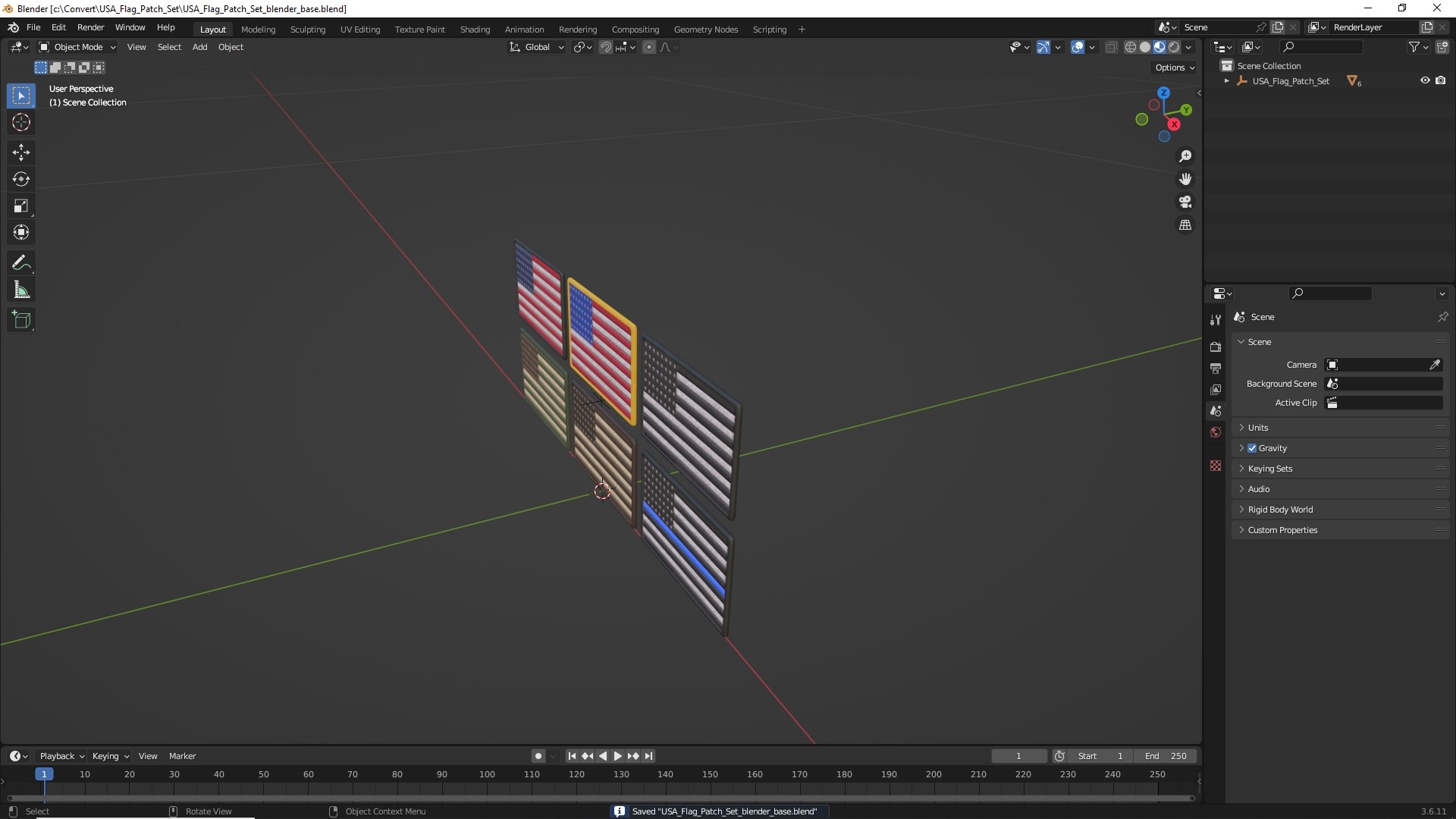Open the Texture properties tab
Screen dimensions: 1456x819
pos(1216,466)
